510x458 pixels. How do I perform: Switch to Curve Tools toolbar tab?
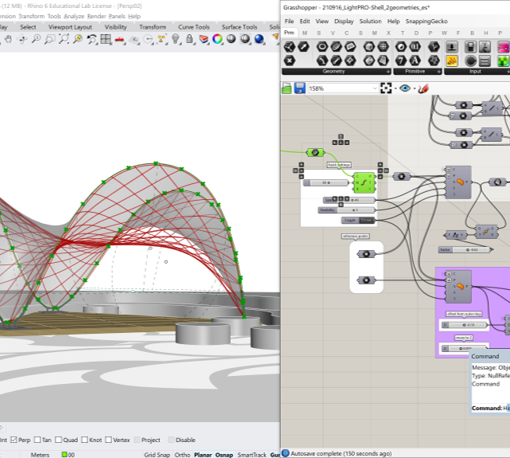click(x=194, y=27)
